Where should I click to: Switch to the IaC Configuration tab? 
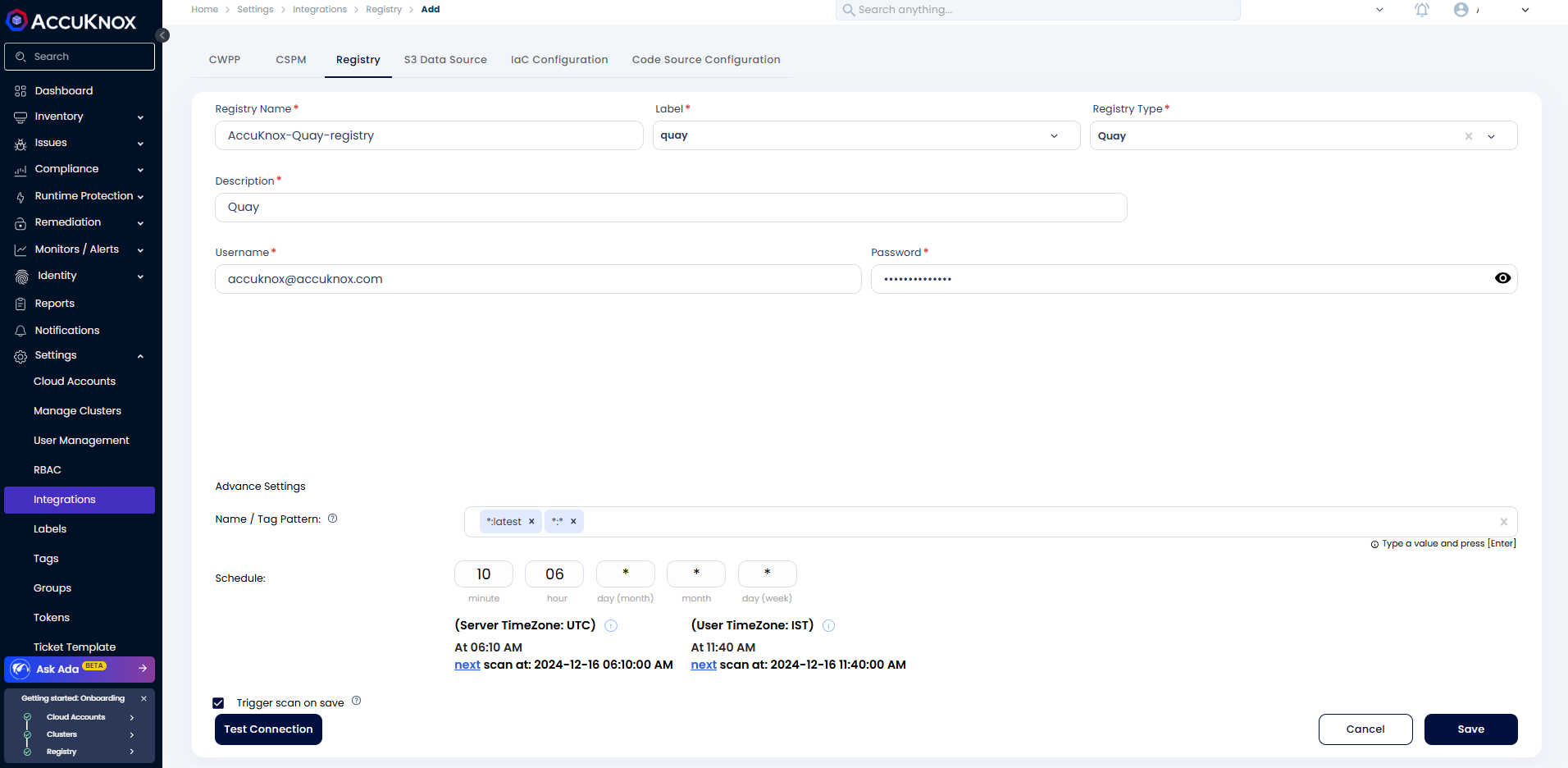[559, 60]
